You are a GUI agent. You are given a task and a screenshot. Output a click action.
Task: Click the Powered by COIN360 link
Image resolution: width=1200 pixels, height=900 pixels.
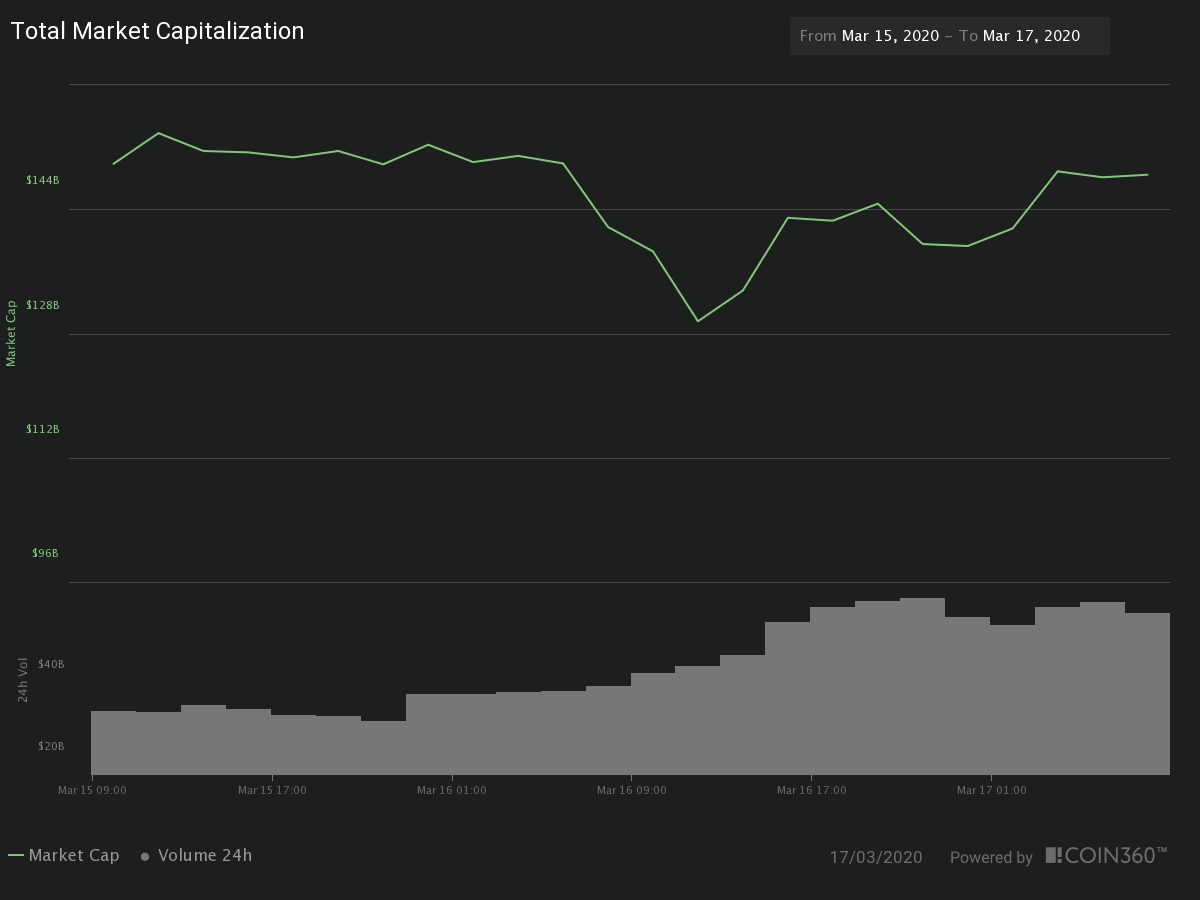(992, 857)
